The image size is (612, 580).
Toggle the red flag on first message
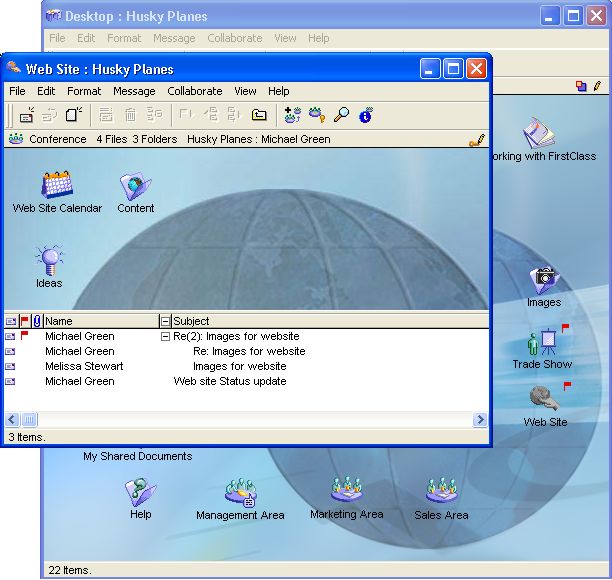pos(25,337)
